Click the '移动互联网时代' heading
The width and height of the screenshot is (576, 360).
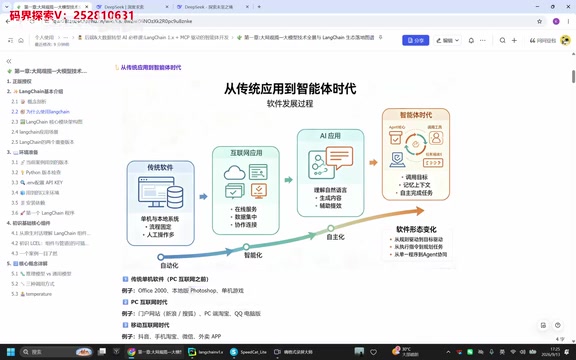coord(150,325)
